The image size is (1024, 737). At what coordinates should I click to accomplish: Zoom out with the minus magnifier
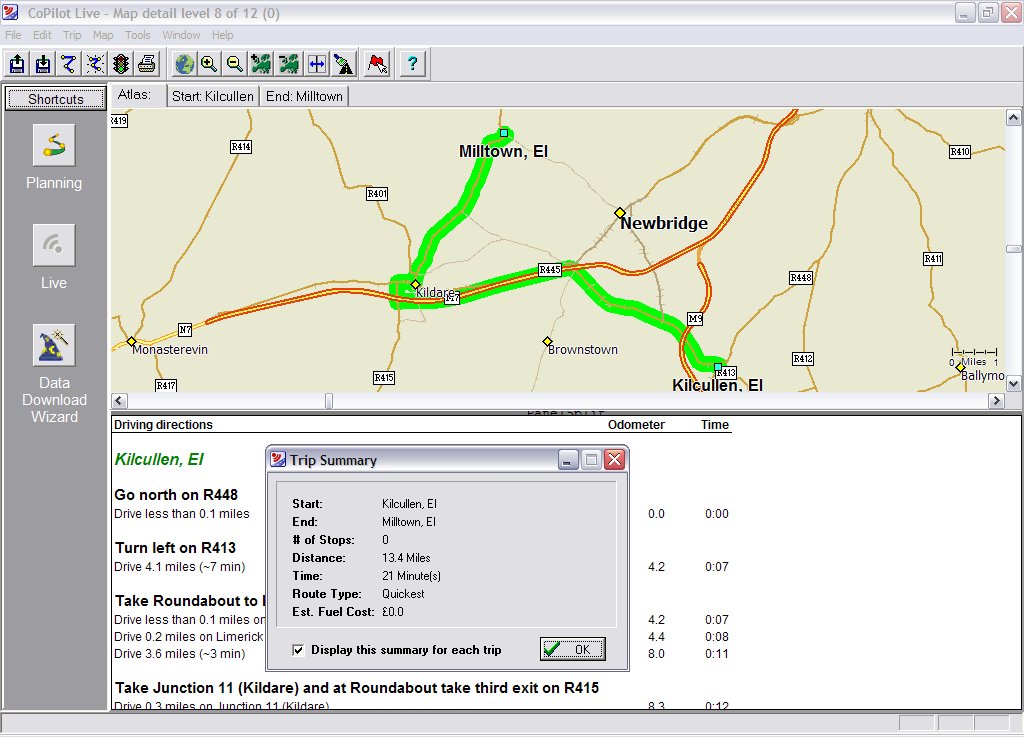235,64
